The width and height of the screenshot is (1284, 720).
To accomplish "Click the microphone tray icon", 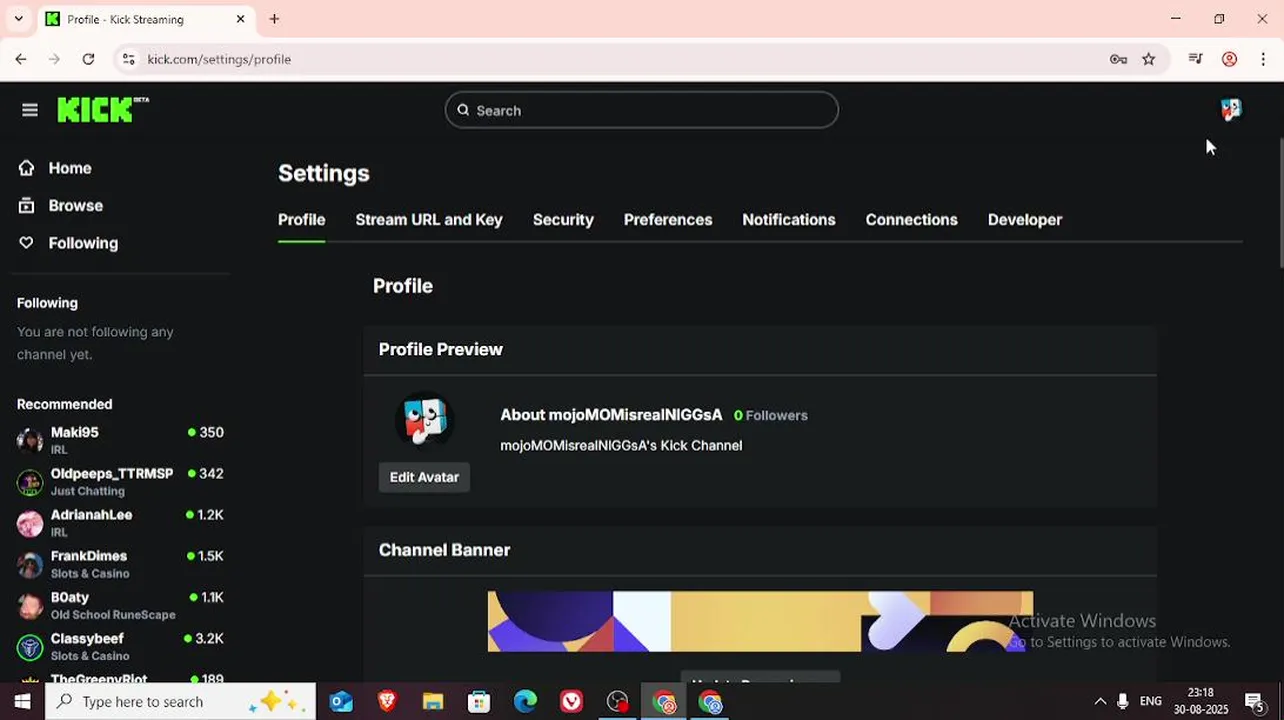I will tap(1123, 702).
